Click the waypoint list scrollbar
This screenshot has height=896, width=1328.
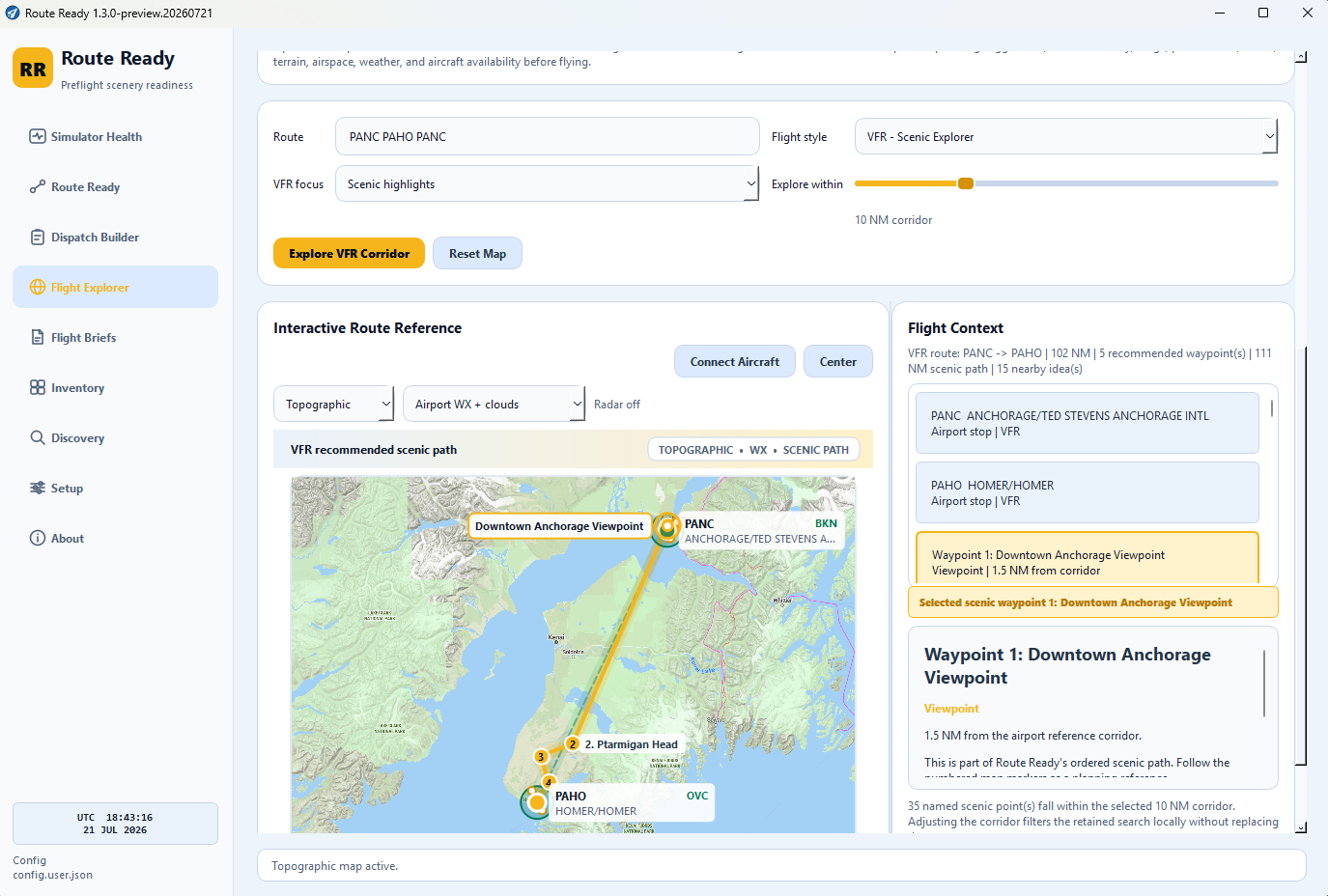(1272, 408)
